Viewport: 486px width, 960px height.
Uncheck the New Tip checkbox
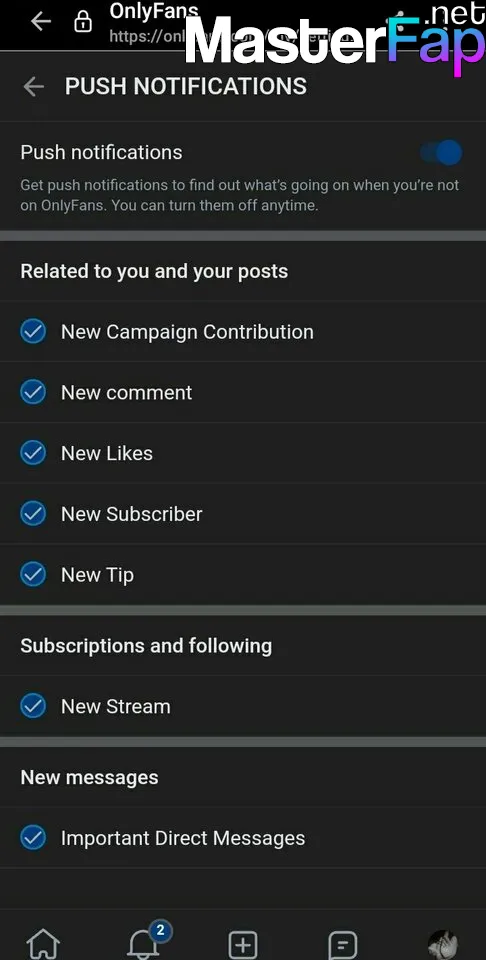pos(33,574)
